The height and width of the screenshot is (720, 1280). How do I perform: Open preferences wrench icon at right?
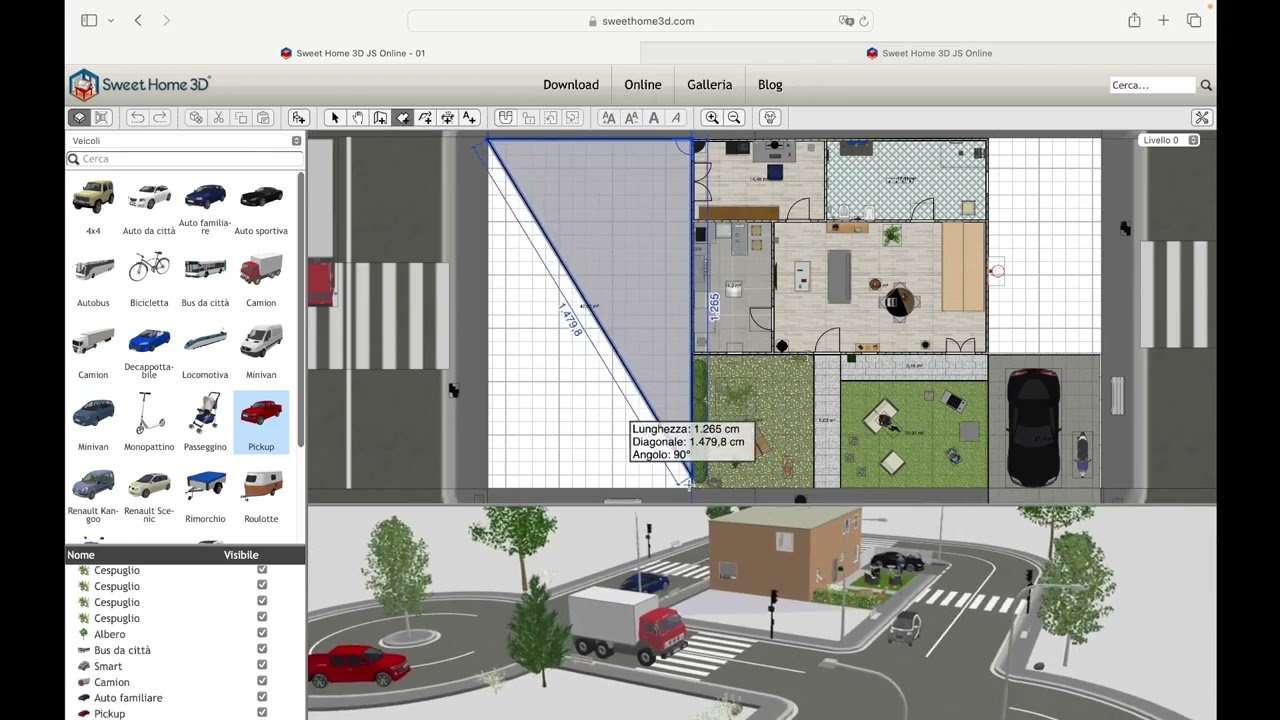tap(1202, 118)
